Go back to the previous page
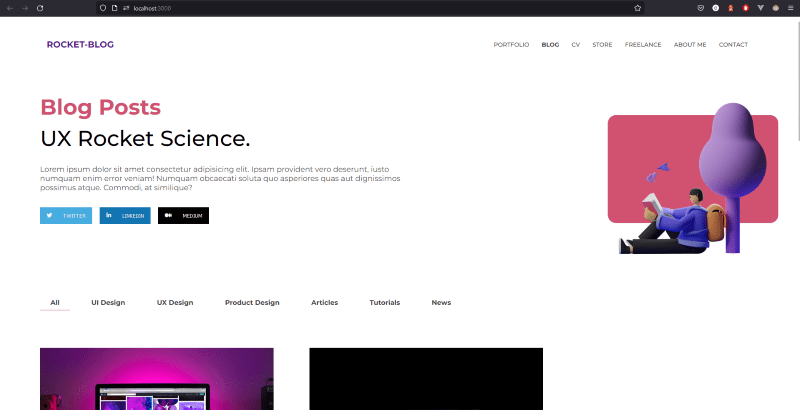 [10, 8]
